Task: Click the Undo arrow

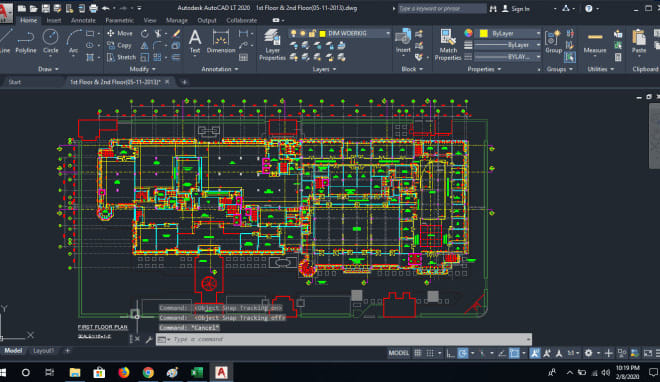Action: 106,8
